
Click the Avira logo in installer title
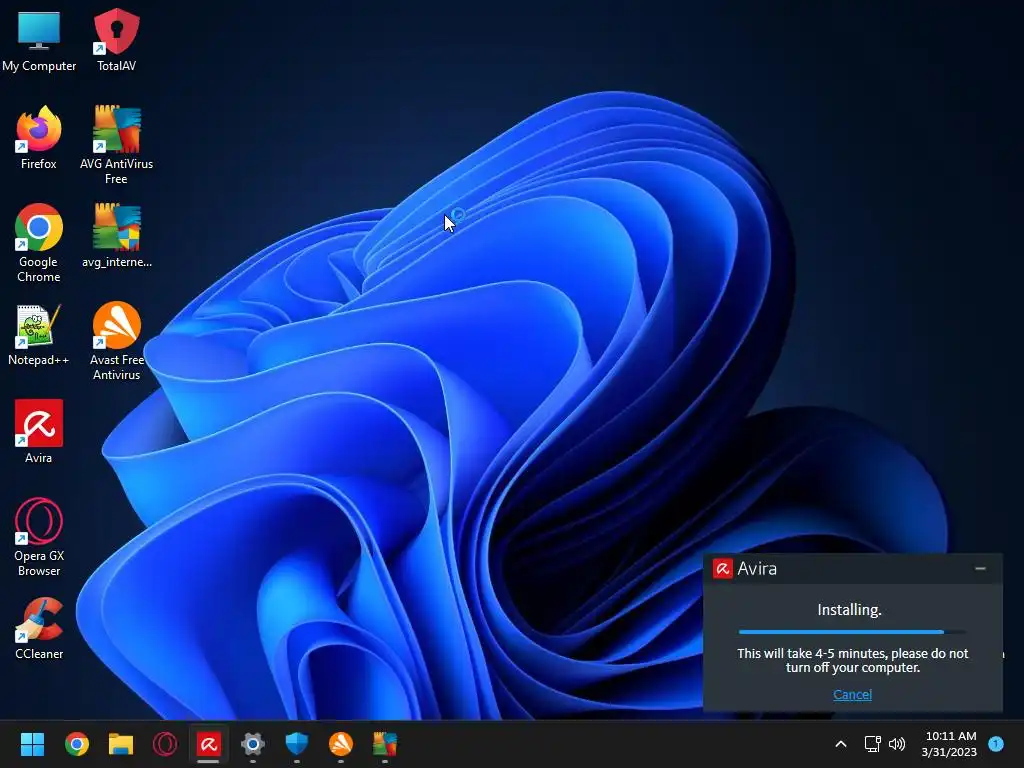[722, 569]
